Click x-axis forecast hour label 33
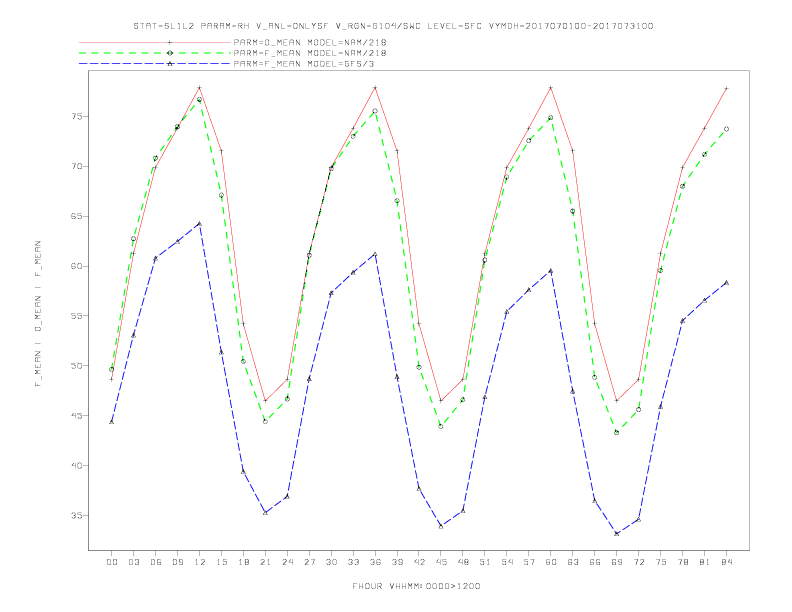 click(x=353, y=562)
